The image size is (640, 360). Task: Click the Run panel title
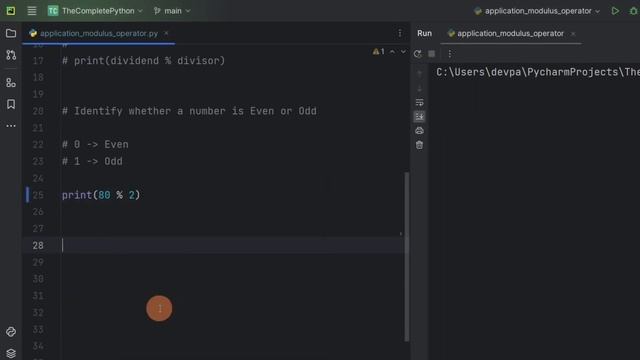pos(424,33)
